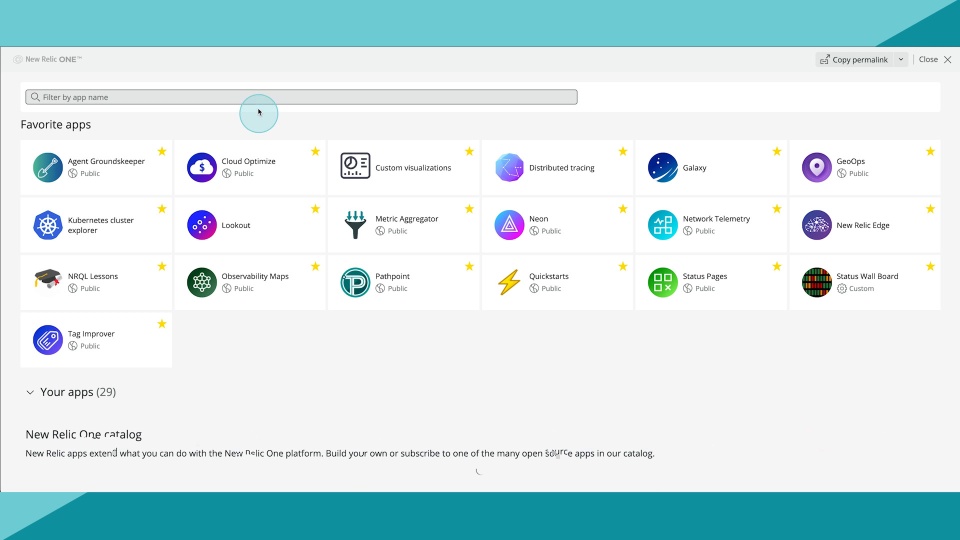Select the NRQL Lessons label
The width and height of the screenshot is (960, 540).
pyautogui.click(x=93, y=276)
